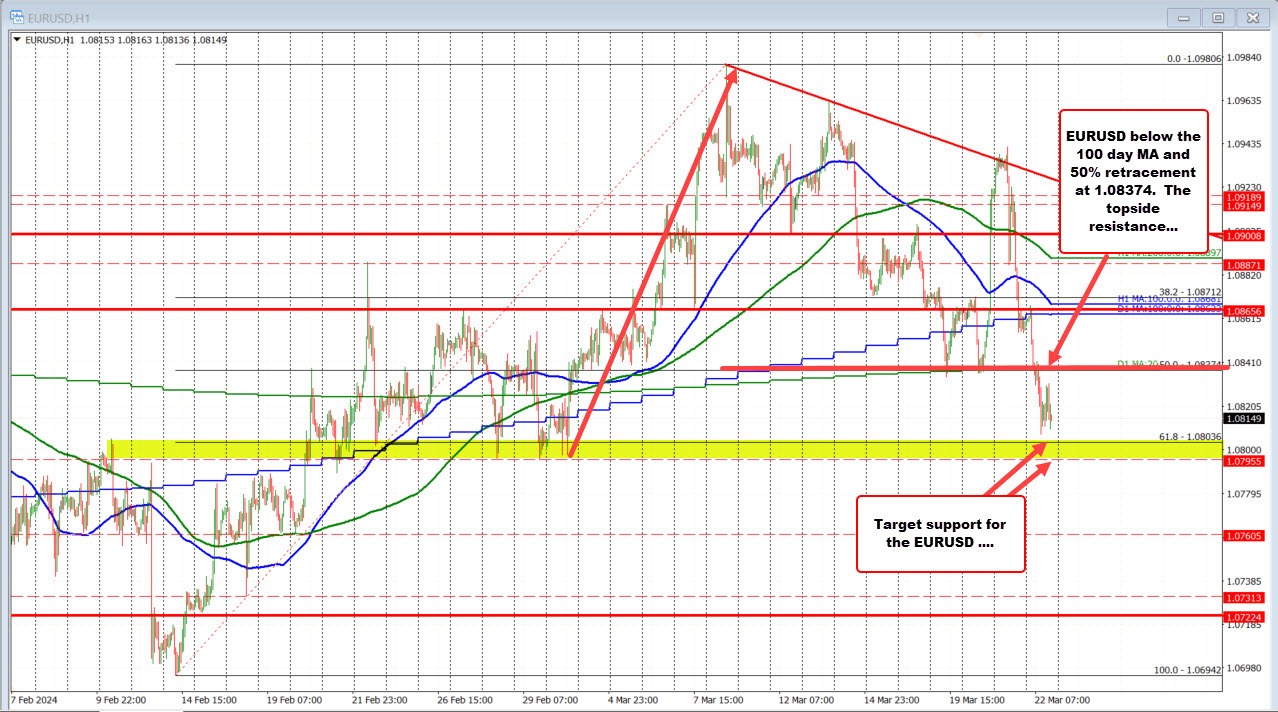1278x712 pixels.
Task: Click the 1.09435 price scale value
Action: click(1243, 144)
